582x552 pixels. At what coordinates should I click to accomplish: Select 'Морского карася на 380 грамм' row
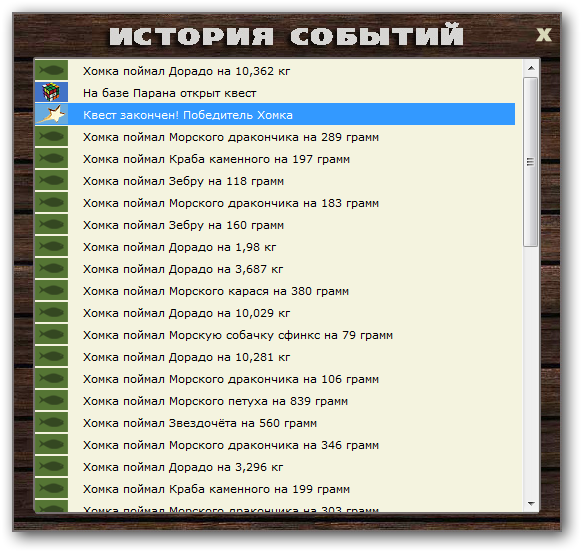click(275, 290)
